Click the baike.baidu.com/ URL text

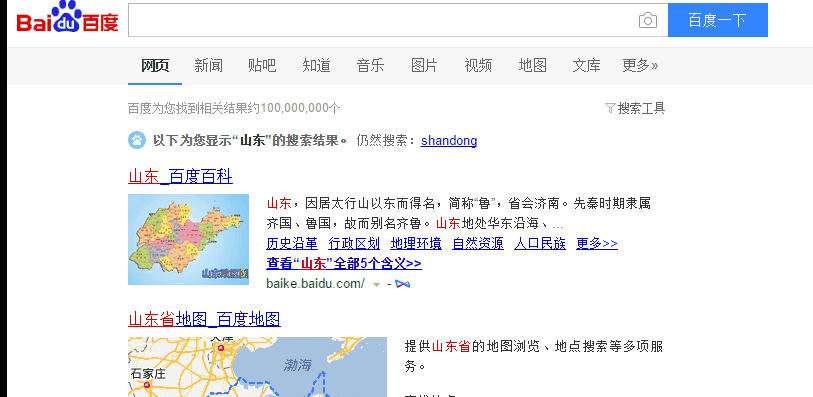315,284
